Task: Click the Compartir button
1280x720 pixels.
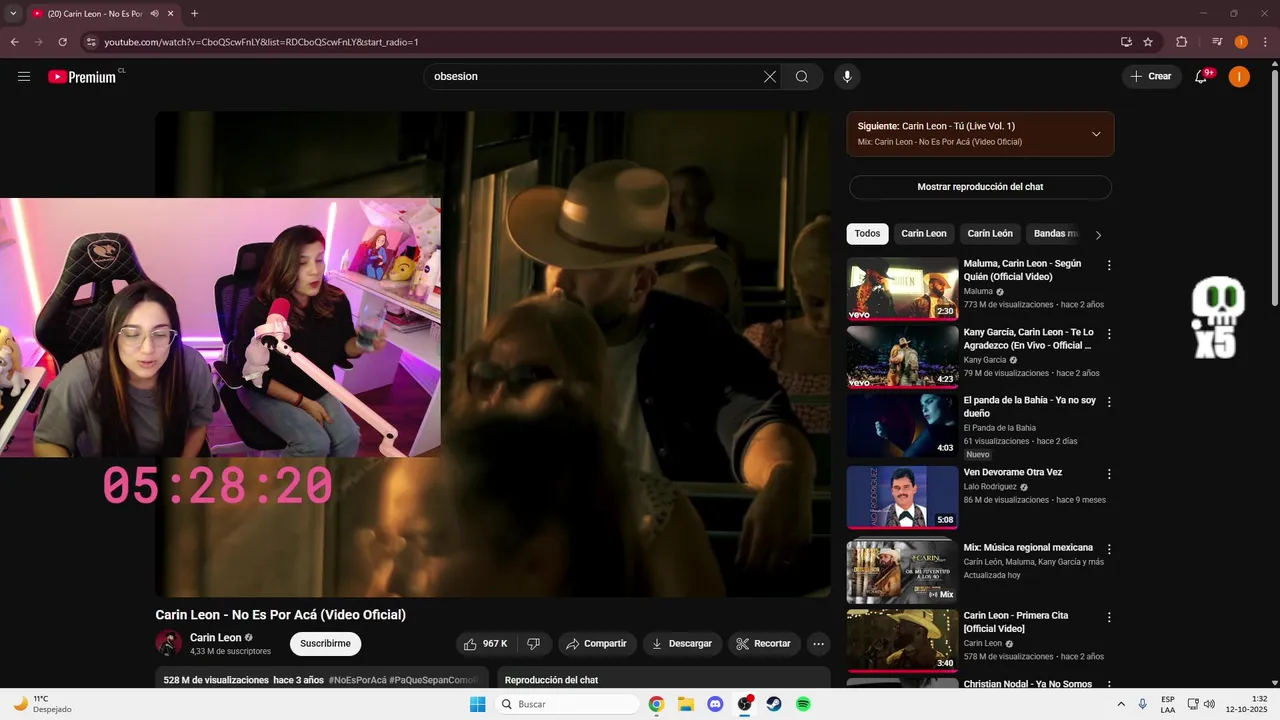Action: tap(597, 644)
